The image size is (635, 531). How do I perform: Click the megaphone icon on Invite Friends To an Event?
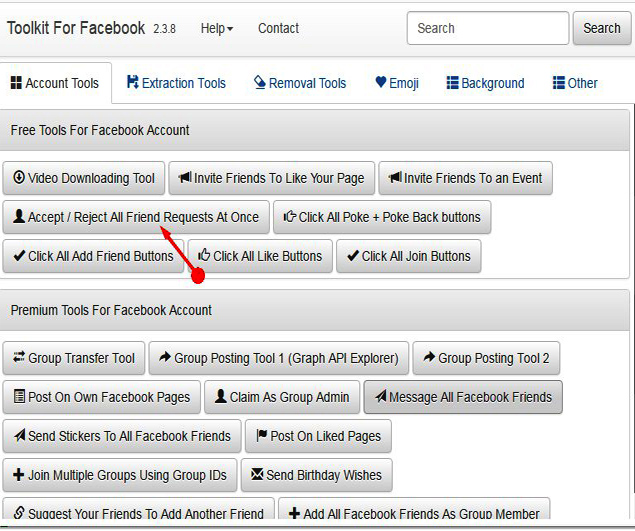(x=395, y=177)
